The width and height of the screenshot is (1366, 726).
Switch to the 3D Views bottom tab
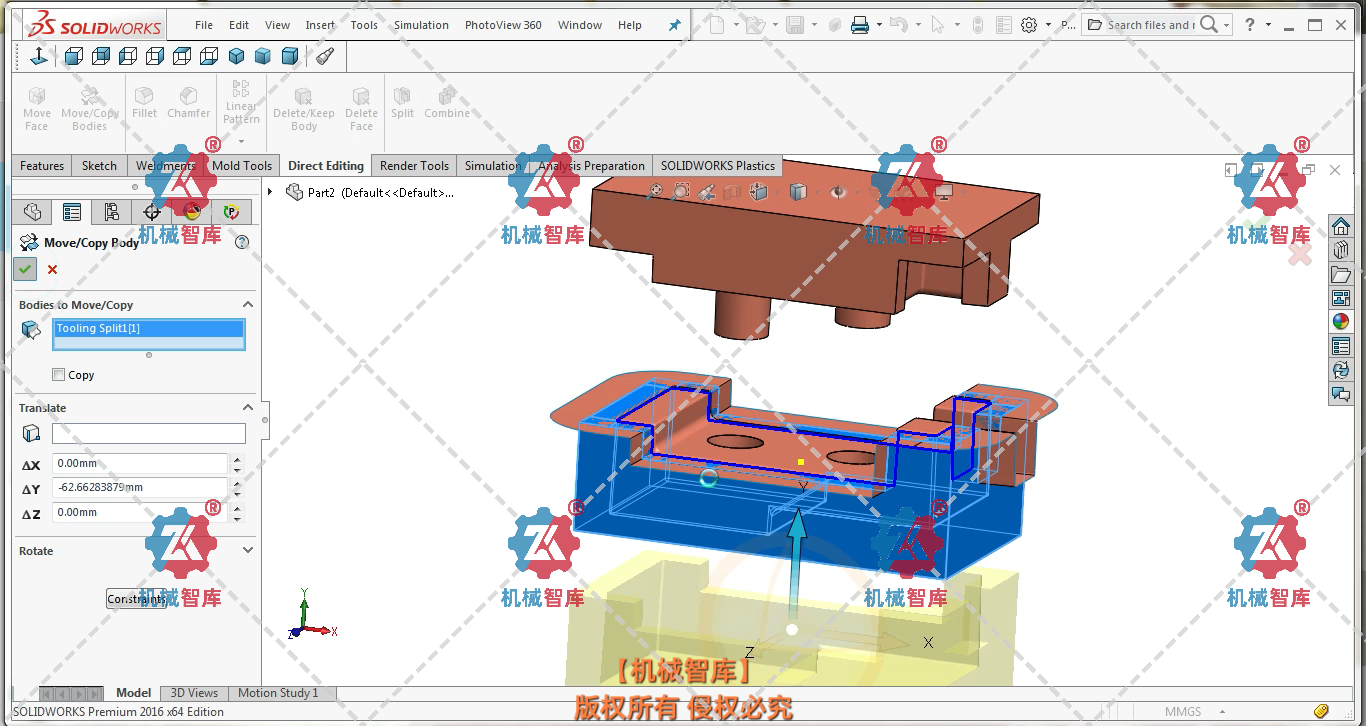pos(194,693)
